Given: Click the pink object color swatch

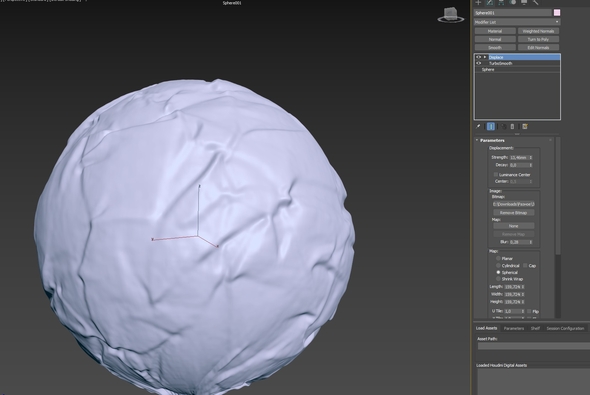Looking at the screenshot, I should point(557,13).
